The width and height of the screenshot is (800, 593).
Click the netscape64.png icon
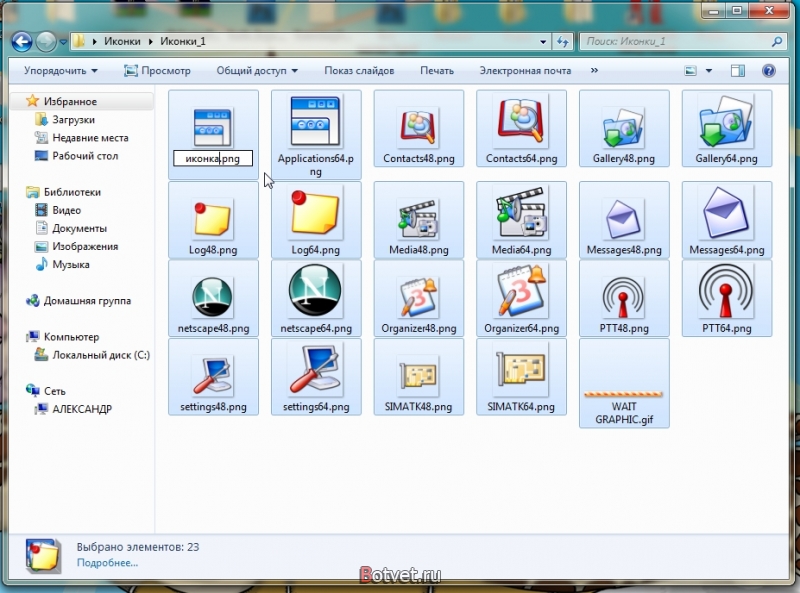click(x=315, y=291)
